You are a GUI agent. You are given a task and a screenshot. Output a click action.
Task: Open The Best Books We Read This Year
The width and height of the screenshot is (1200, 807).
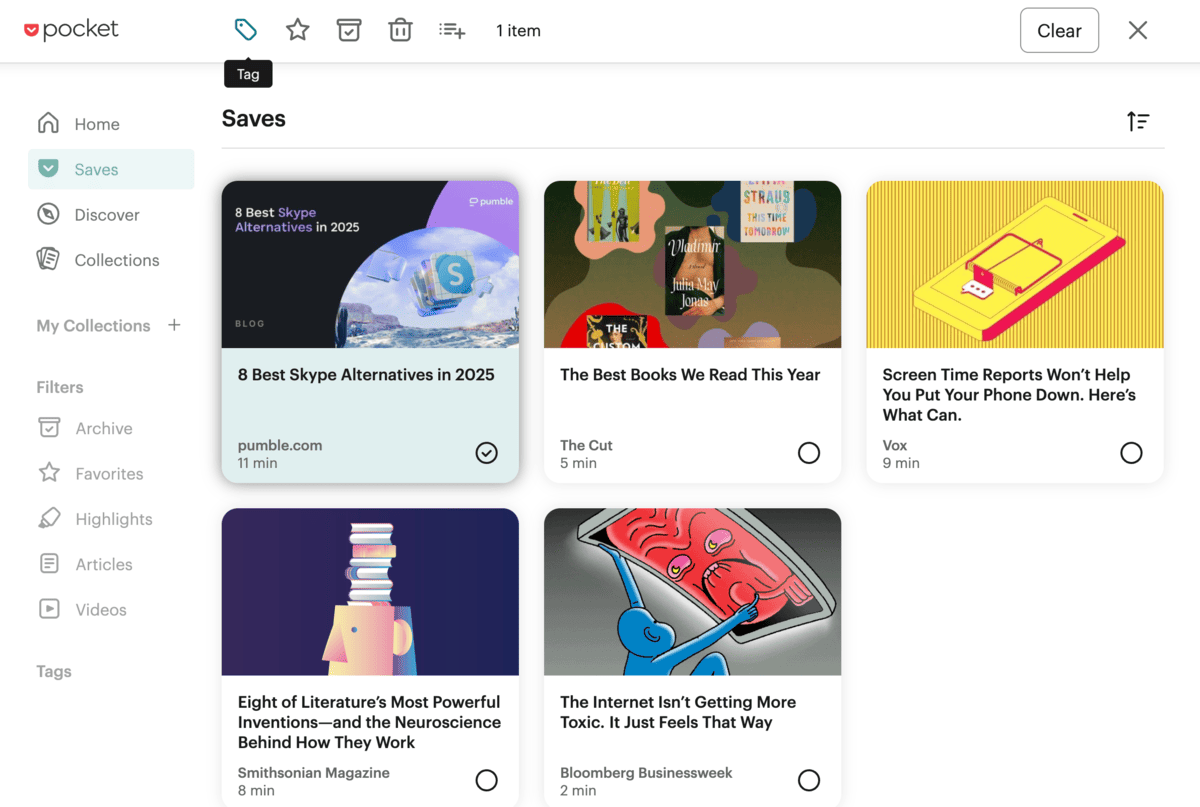pos(690,375)
